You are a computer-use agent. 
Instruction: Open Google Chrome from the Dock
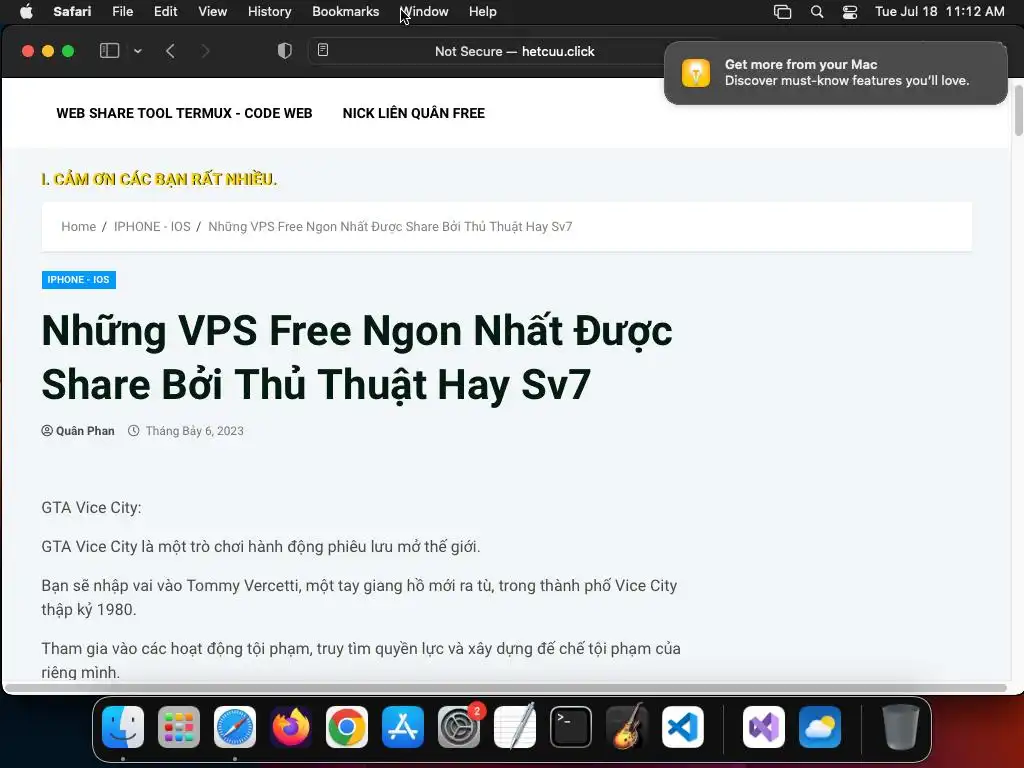pos(347,727)
